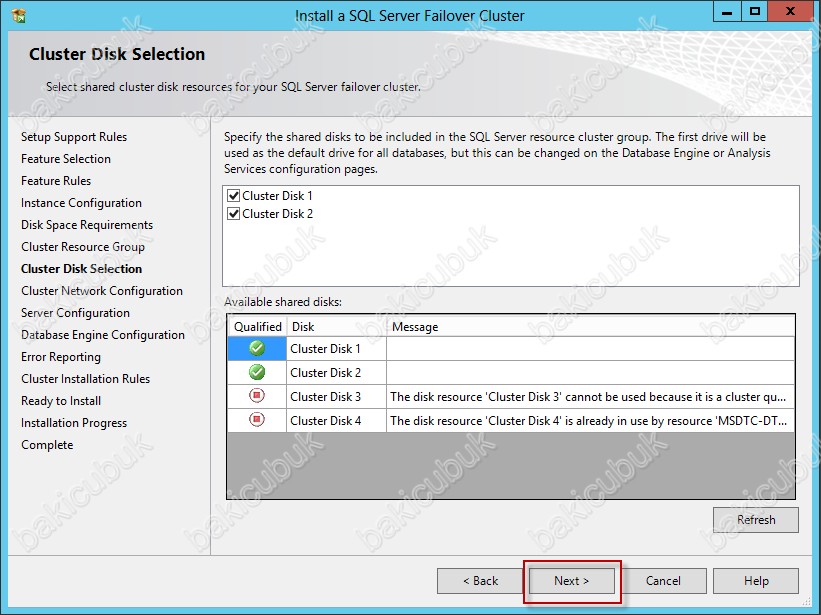
Task: Select the Disk Space Requirements step
Action: click(x=87, y=225)
